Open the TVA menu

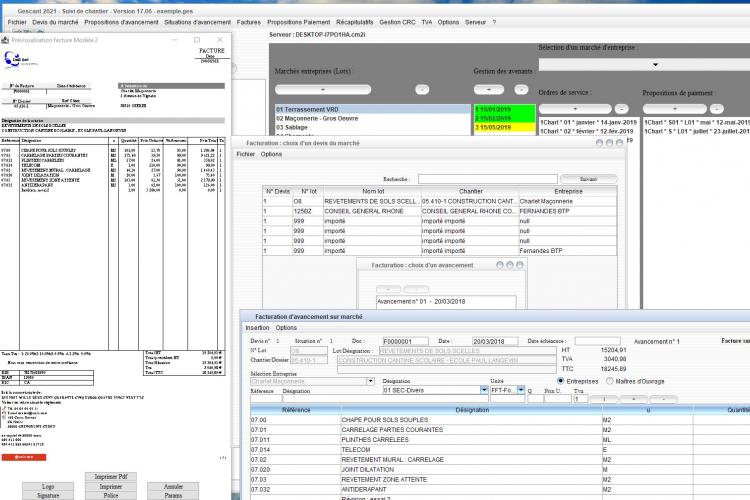point(427,22)
